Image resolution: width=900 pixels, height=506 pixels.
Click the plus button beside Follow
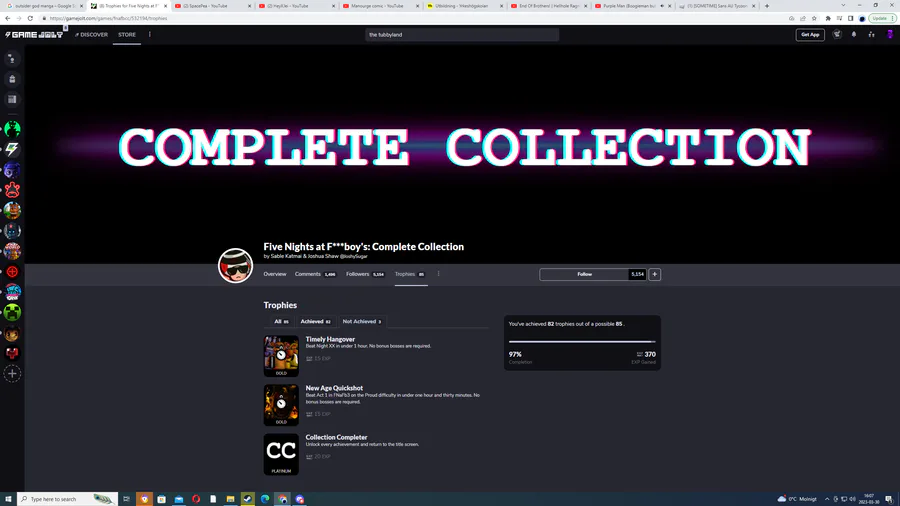[x=654, y=274]
